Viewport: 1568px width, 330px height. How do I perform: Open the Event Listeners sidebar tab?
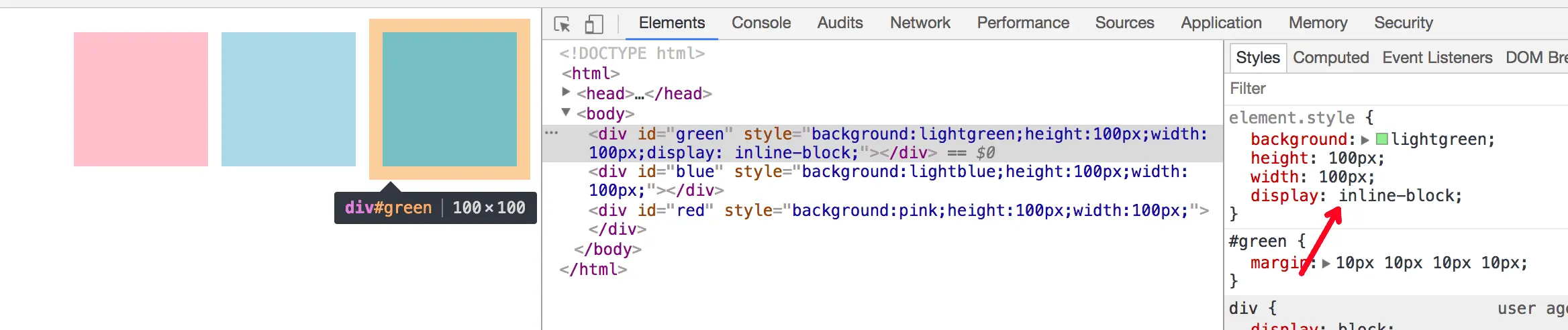tap(1437, 58)
